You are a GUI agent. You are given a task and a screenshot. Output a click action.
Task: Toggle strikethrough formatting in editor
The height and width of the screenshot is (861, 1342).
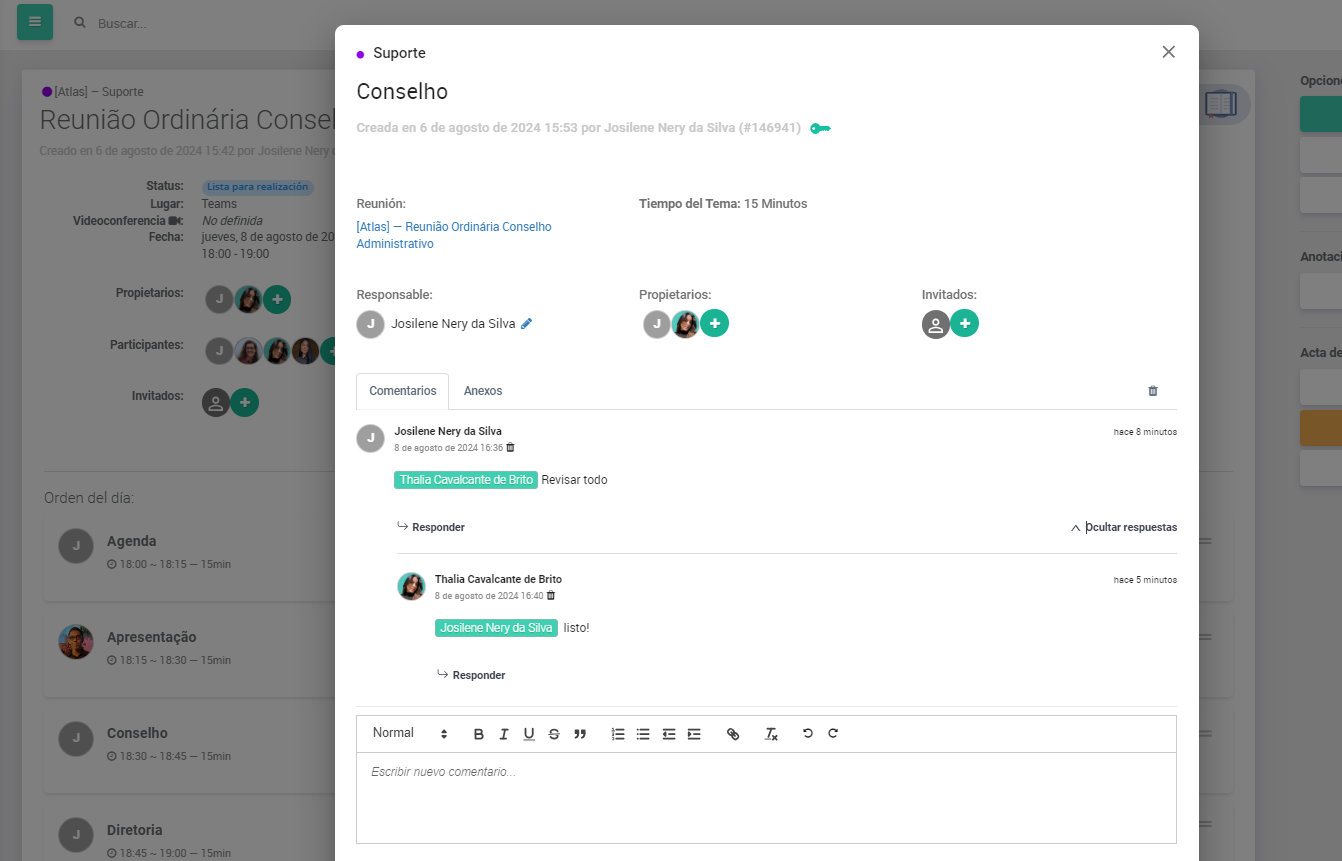pos(554,734)
